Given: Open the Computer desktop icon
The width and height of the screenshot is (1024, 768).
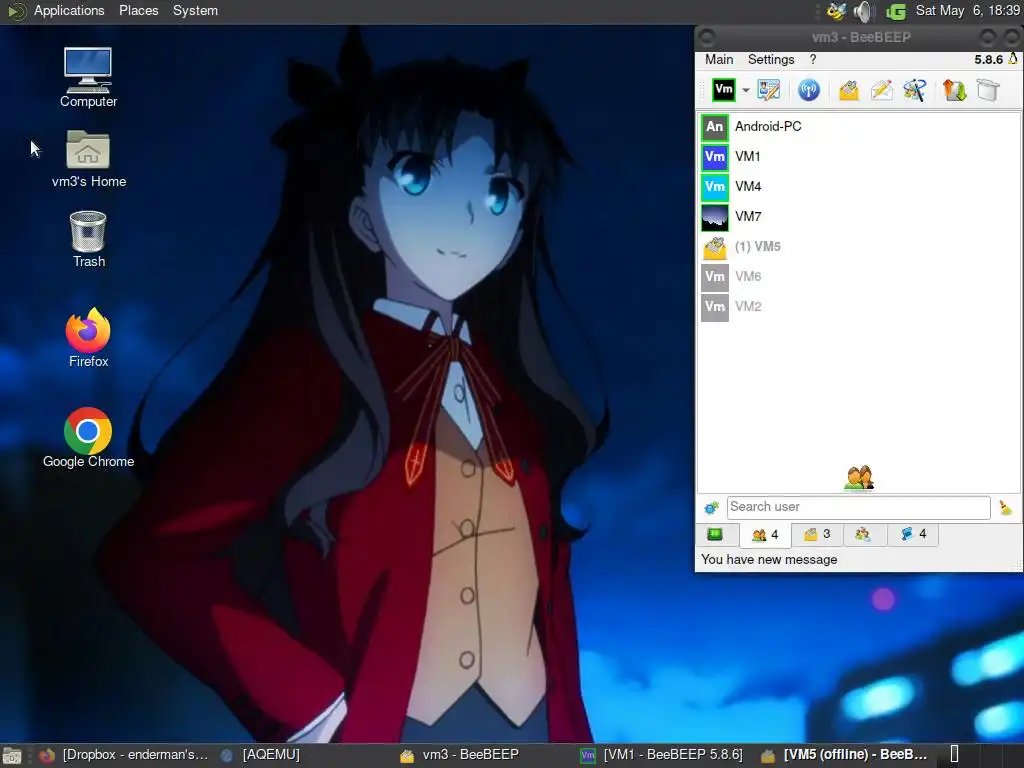Looking at the screenshot, I should [88, 78].
